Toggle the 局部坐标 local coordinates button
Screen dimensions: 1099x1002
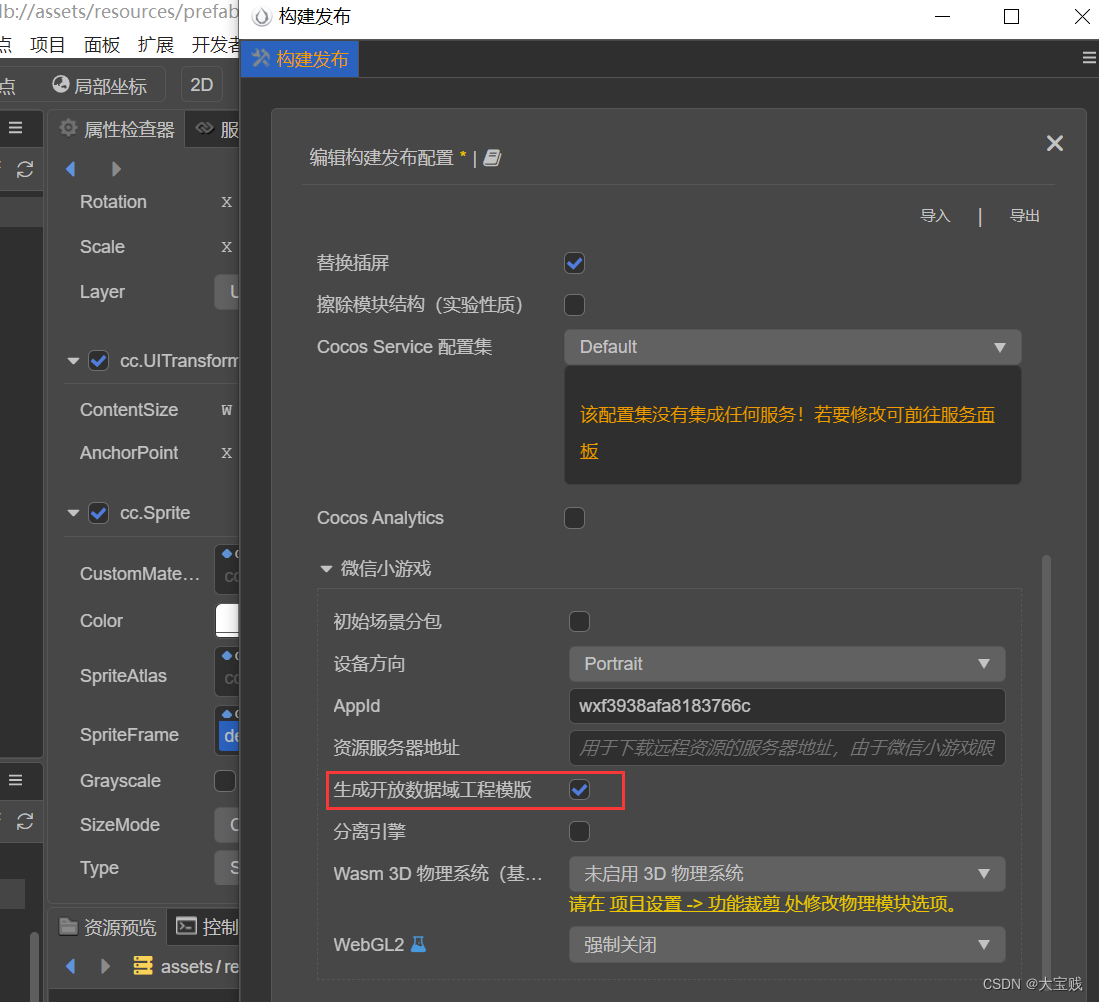coord(99,86)
